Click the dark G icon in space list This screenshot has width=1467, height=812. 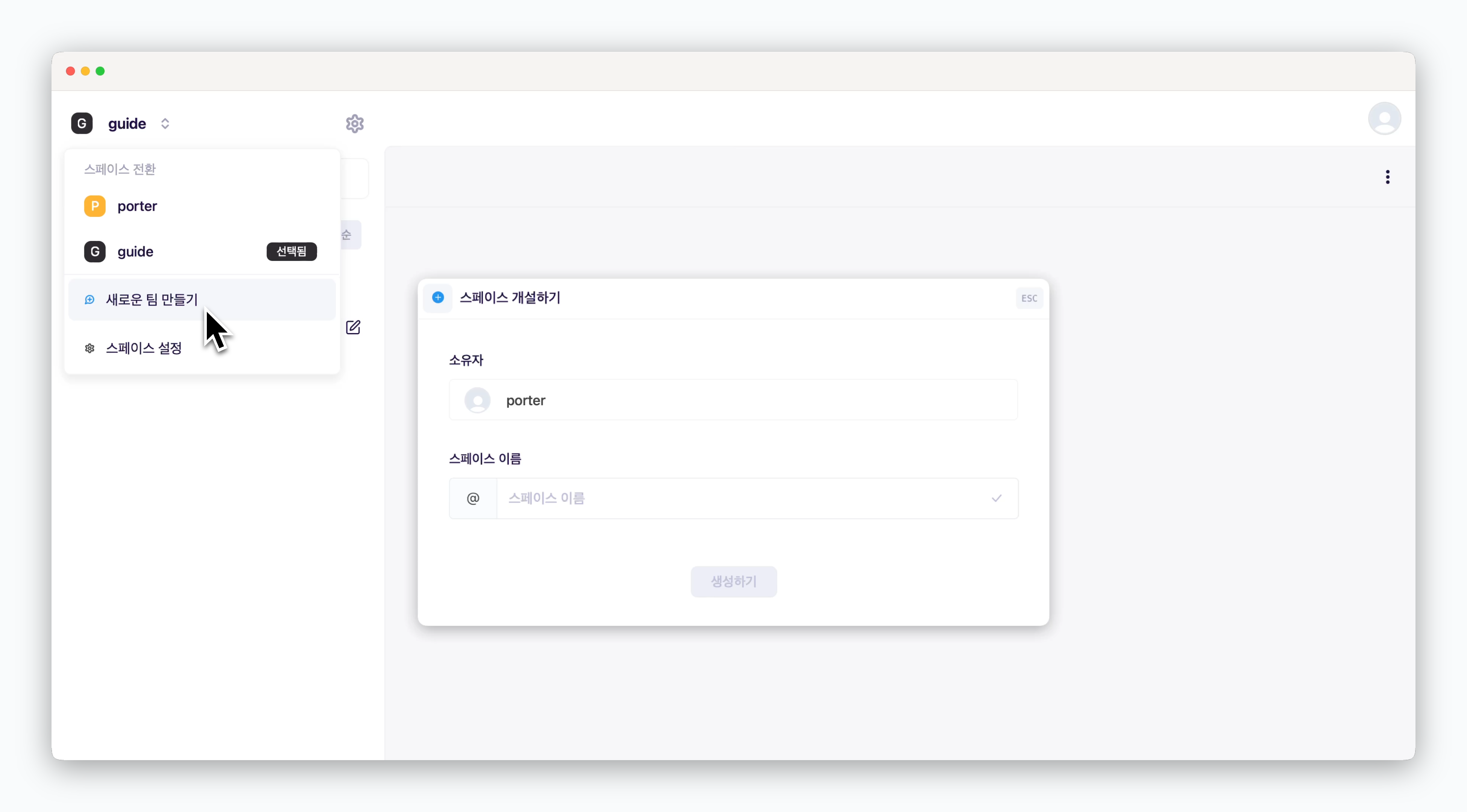tap(95, 252)
